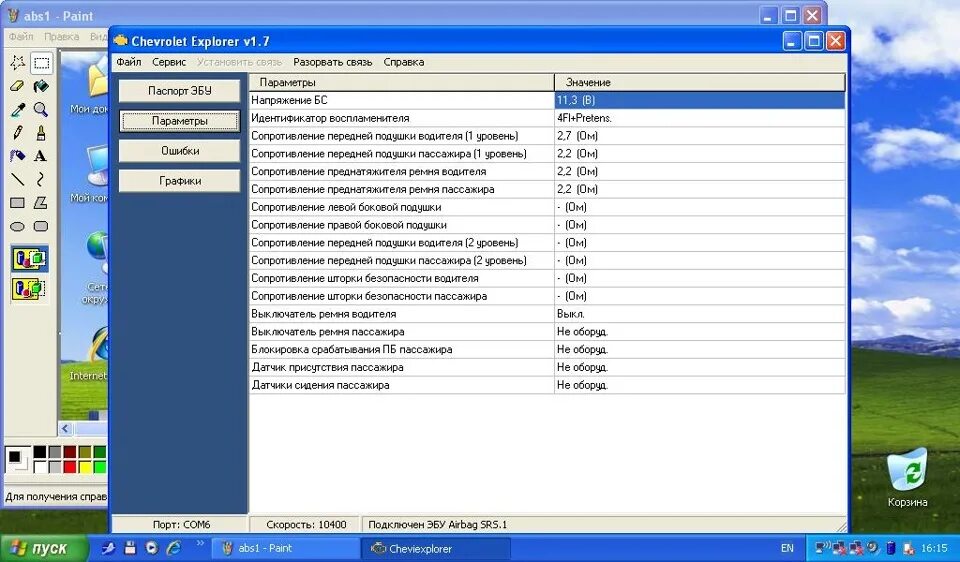Select the Выключатель ремня водителя row
Screen dimensions: 960x562
(x=547, y=313)
